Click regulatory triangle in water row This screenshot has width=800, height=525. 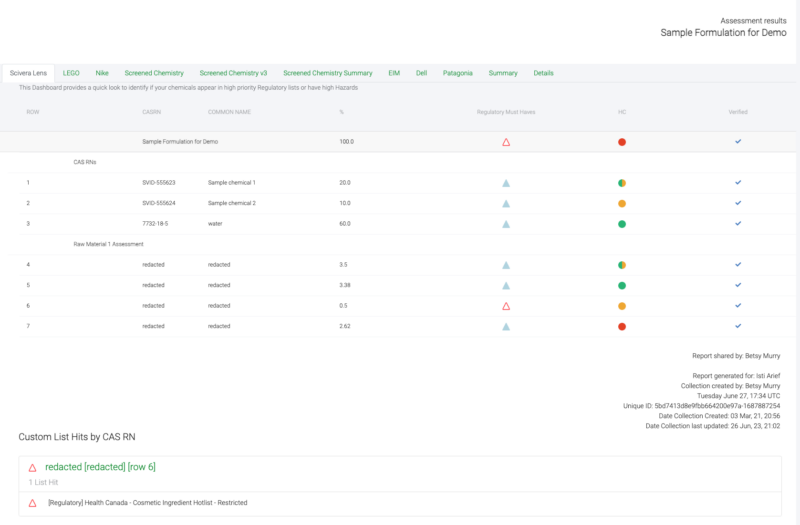click(x=506, y=224)
